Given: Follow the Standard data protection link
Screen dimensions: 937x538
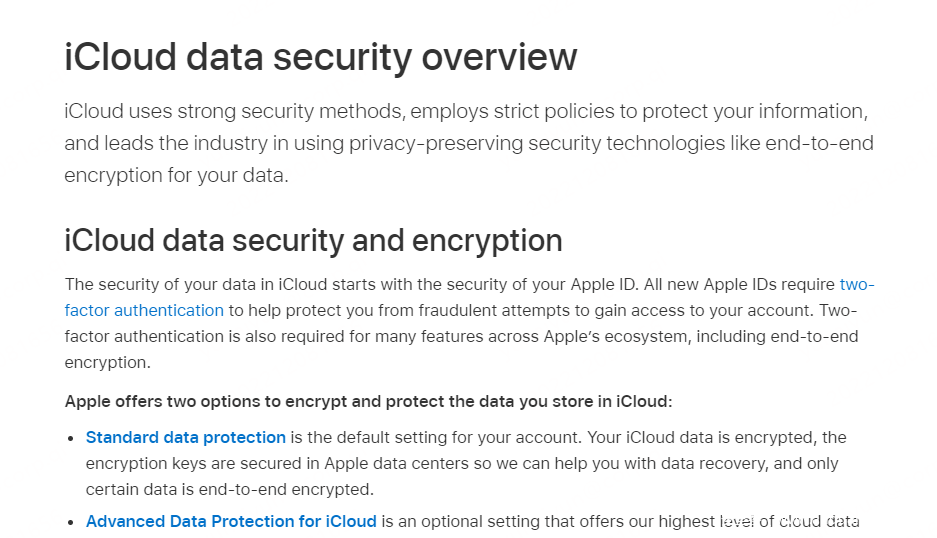Looking at the screenshot, I should 186,438.
